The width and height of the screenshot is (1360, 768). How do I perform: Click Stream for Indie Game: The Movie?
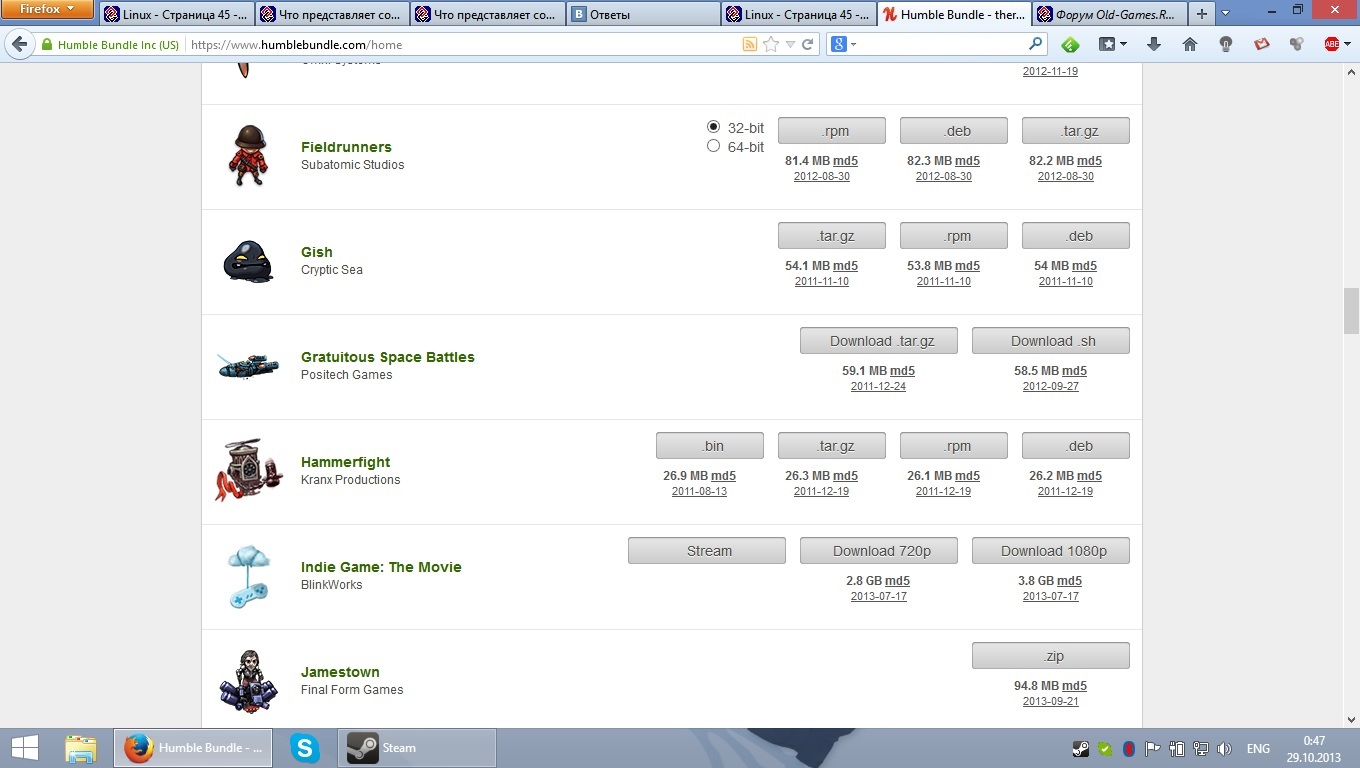click(707, 551)
